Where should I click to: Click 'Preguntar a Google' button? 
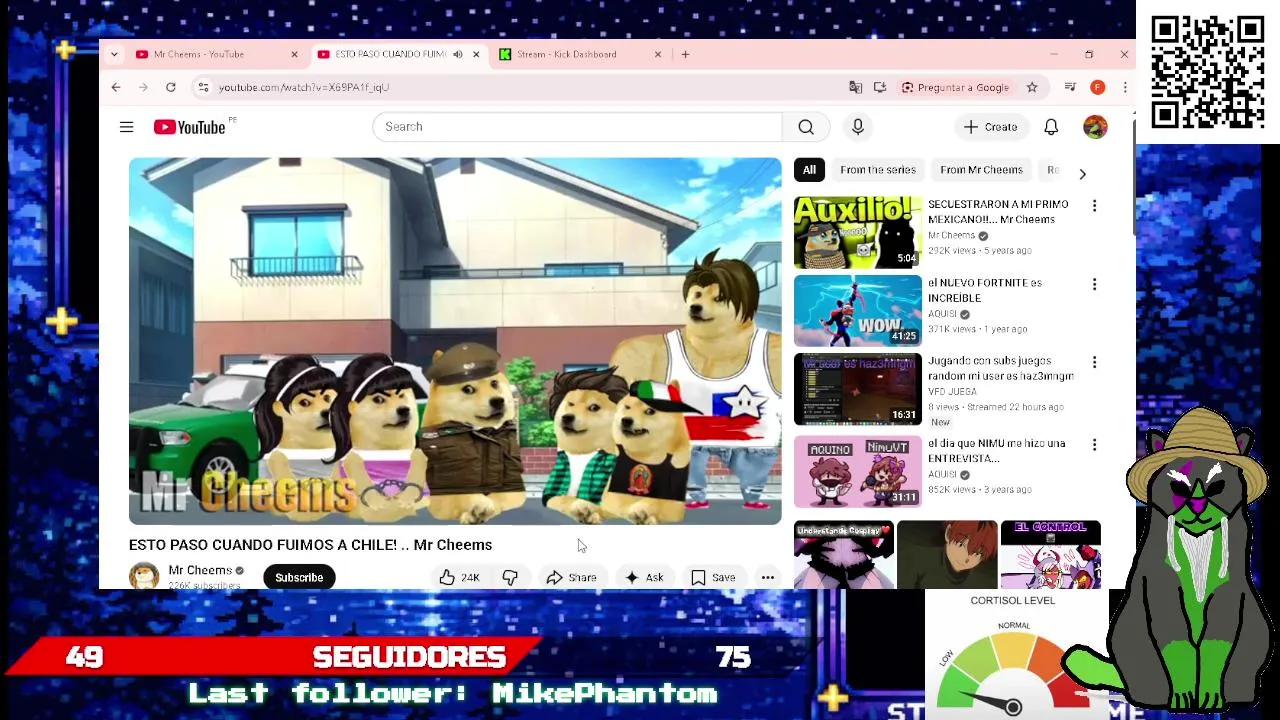955,87
